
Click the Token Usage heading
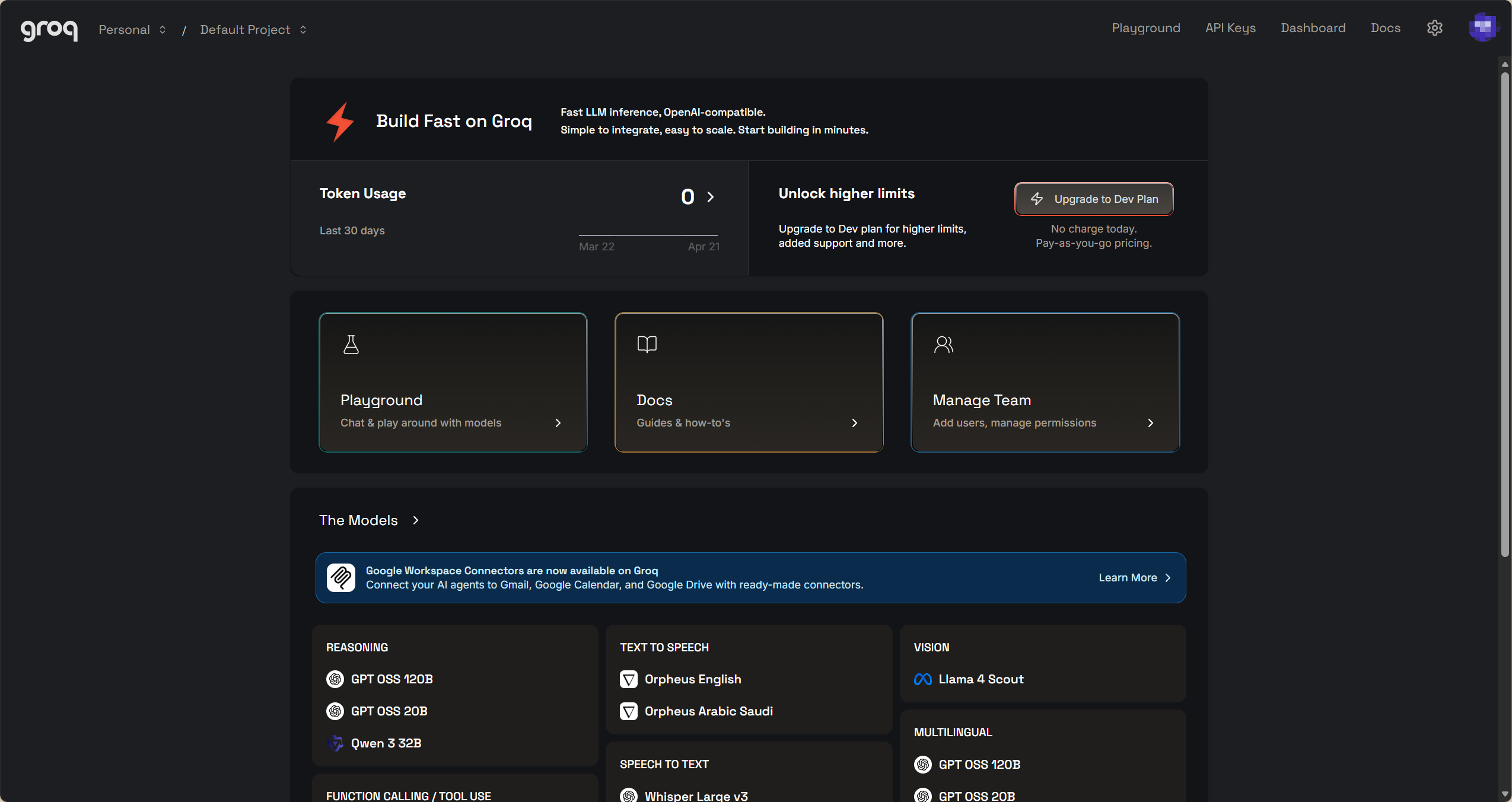(x=362, y=193)
